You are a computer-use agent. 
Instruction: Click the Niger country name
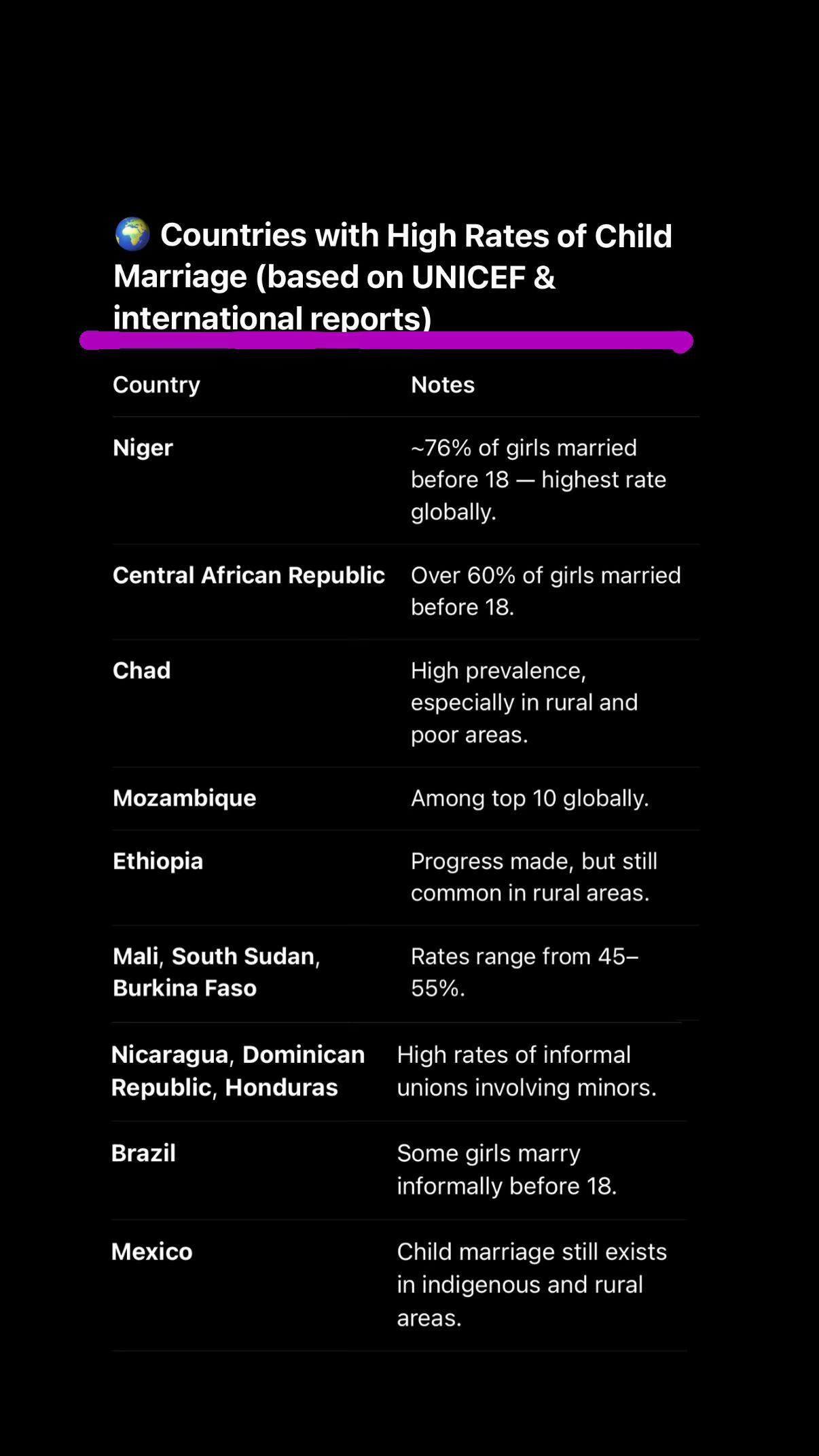click(143, 448)
